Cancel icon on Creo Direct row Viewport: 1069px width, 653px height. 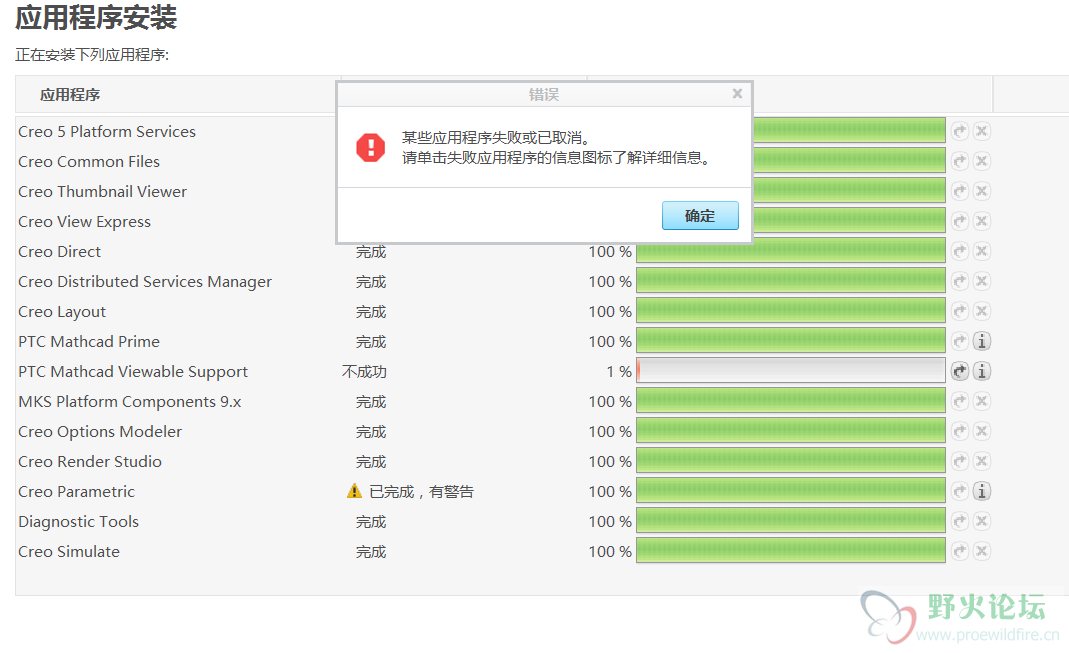coord(982,251)
